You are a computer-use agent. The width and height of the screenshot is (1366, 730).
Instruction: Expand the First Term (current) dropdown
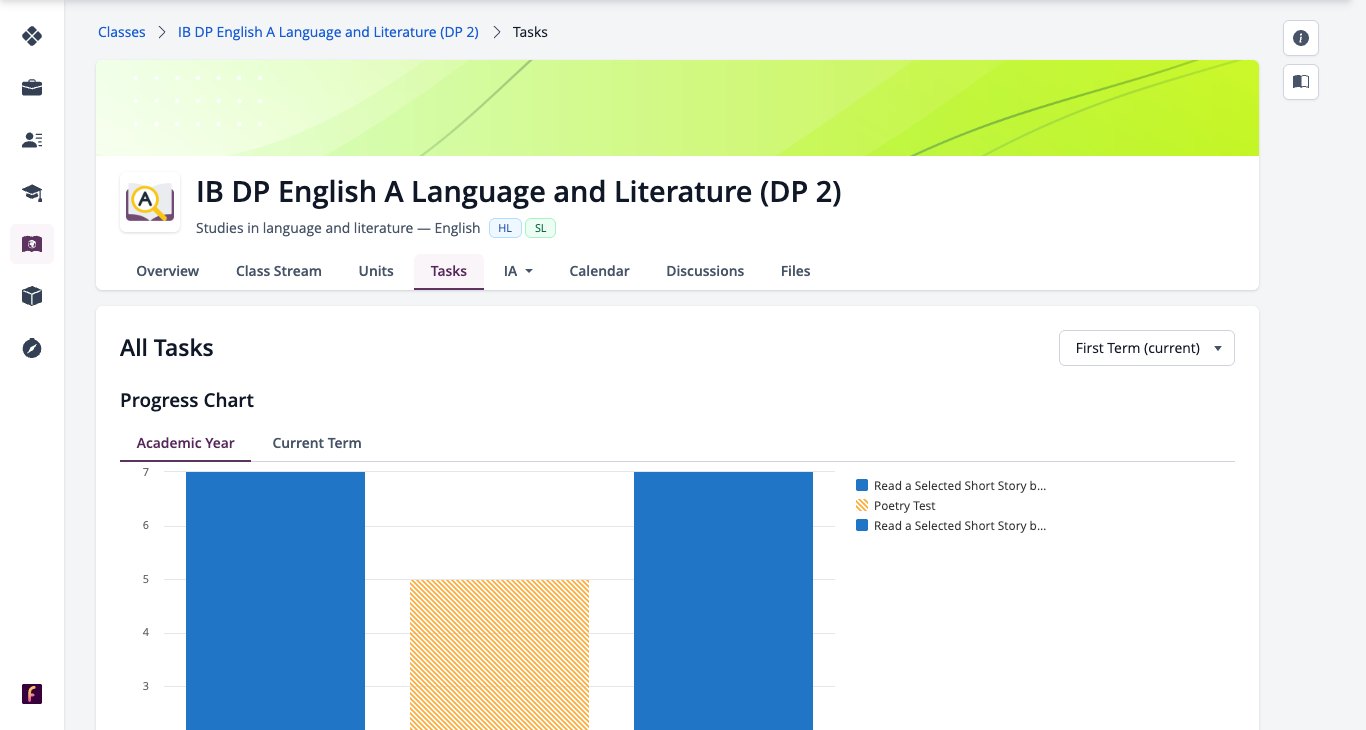tap(1147, 348)
